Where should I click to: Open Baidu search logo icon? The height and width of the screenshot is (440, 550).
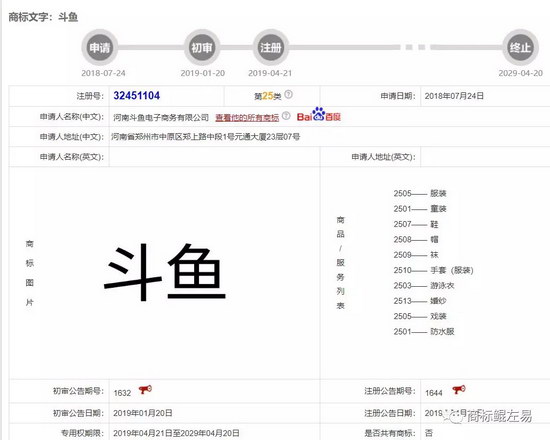[x=318, y=115]
